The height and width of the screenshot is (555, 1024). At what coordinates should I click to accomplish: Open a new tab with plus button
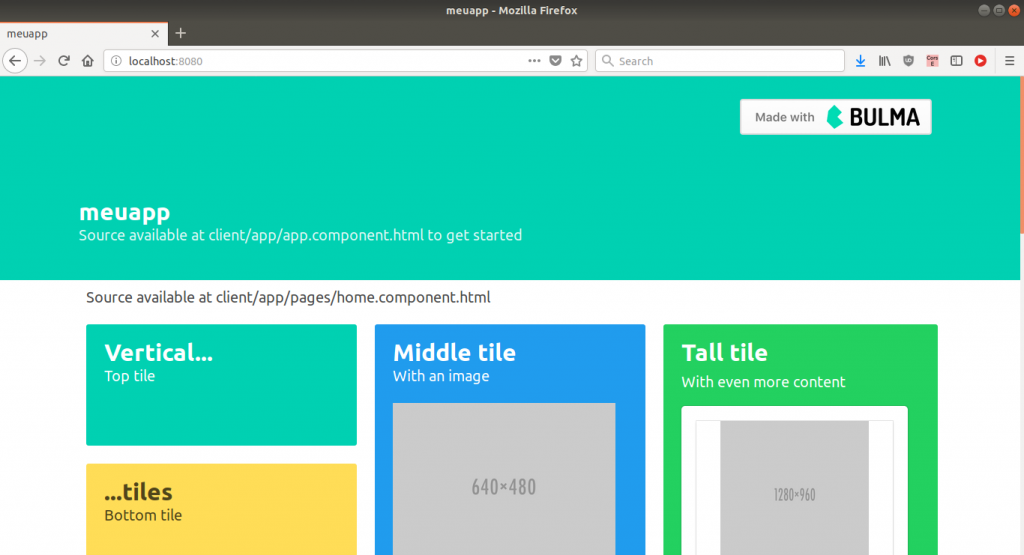[181, 33]
